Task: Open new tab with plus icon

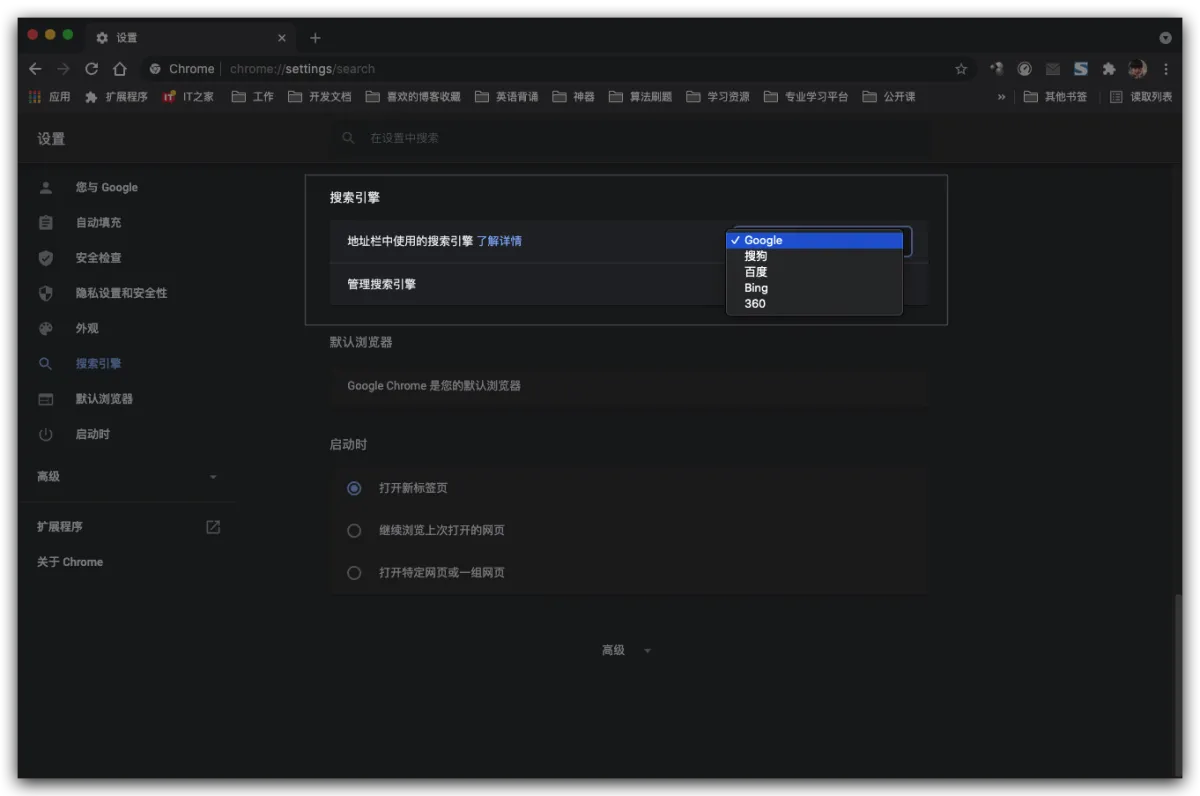Action: [315, 38]
